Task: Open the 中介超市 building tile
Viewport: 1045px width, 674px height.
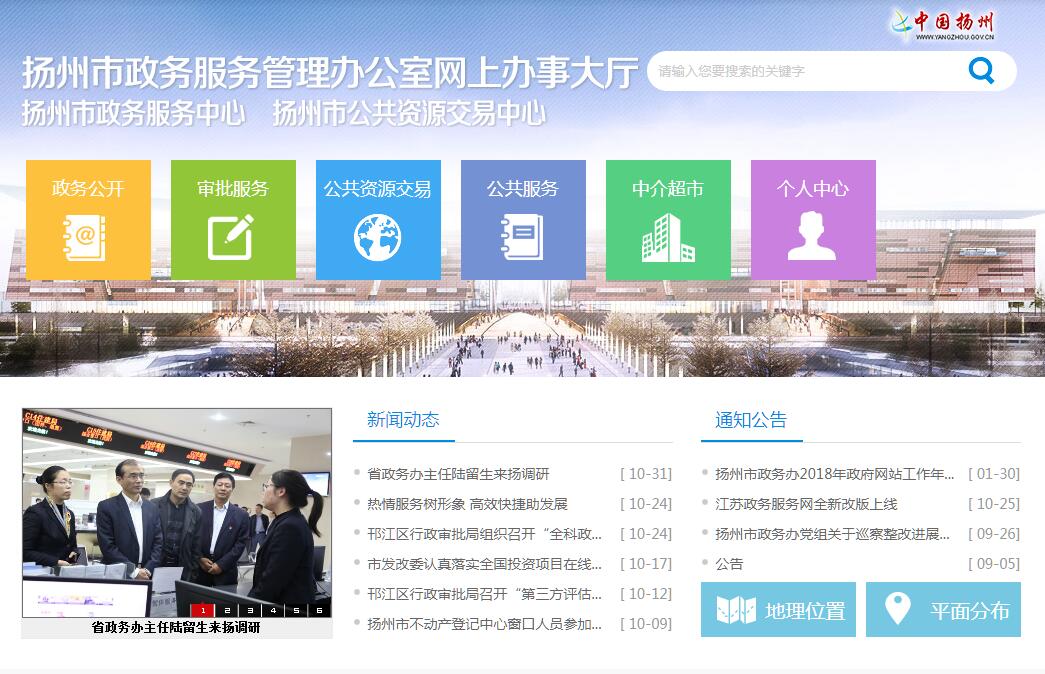Action: point(668,220)
